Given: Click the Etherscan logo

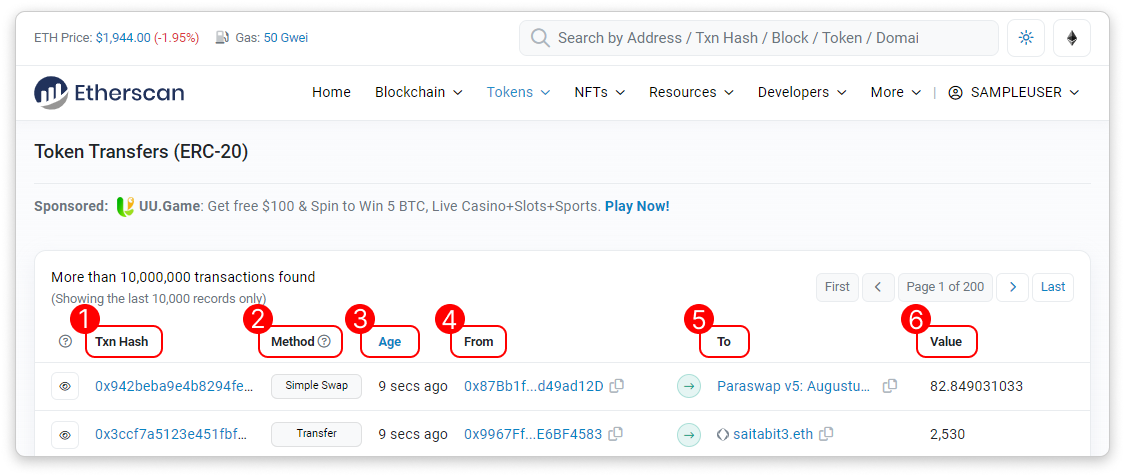Looking at the screenshot, I should [x=109, y=92].
